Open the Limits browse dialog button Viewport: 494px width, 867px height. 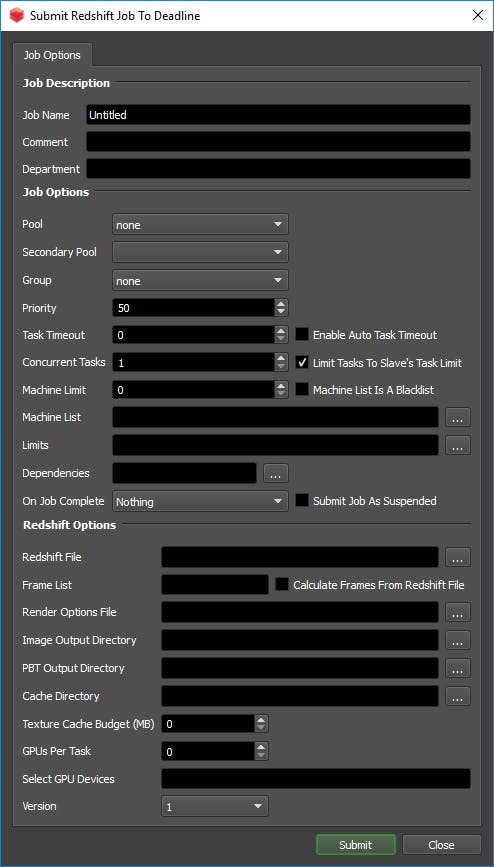click(457, 445)
